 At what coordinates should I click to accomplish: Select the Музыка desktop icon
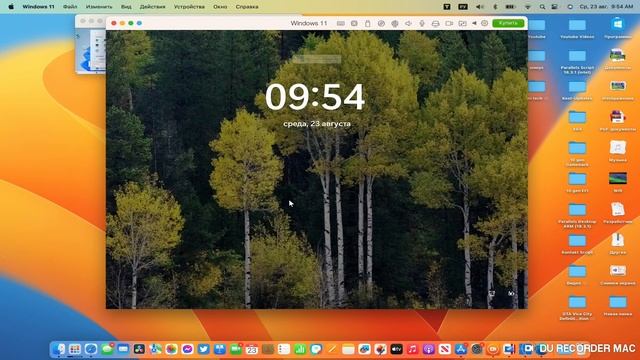pos(618,151)
